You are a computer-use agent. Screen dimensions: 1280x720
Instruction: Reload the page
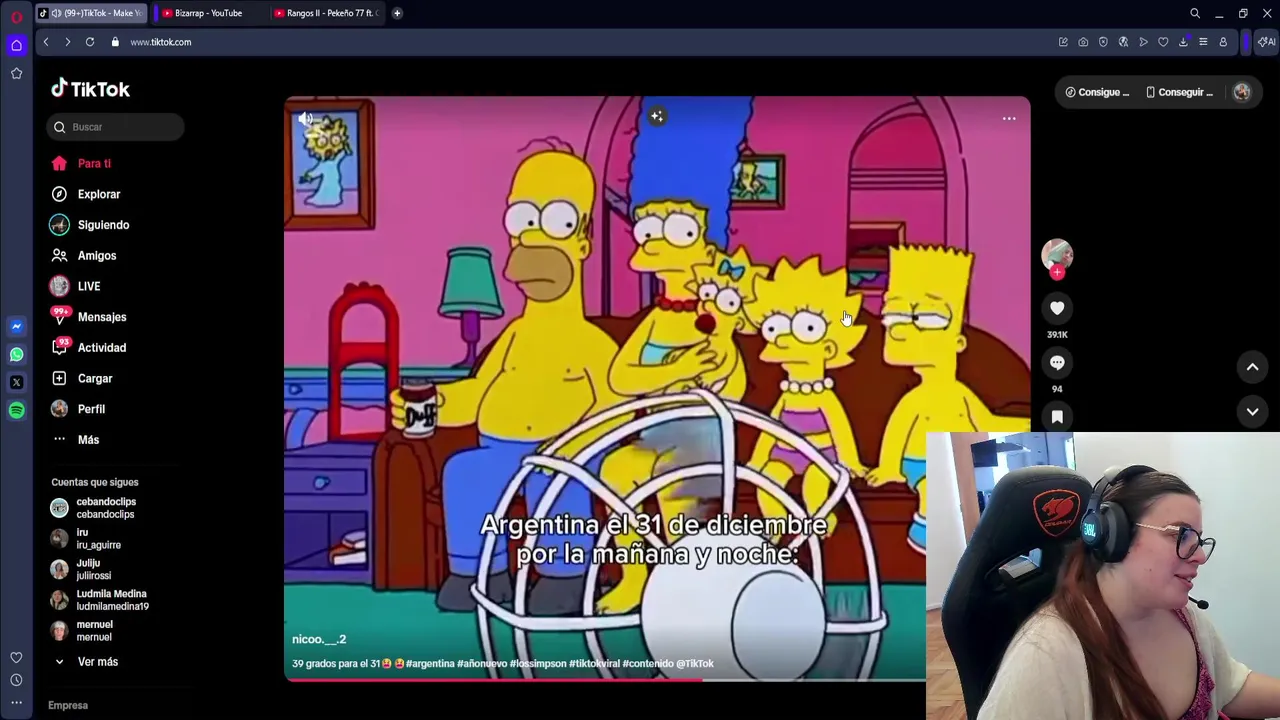(x=90, y=42)
